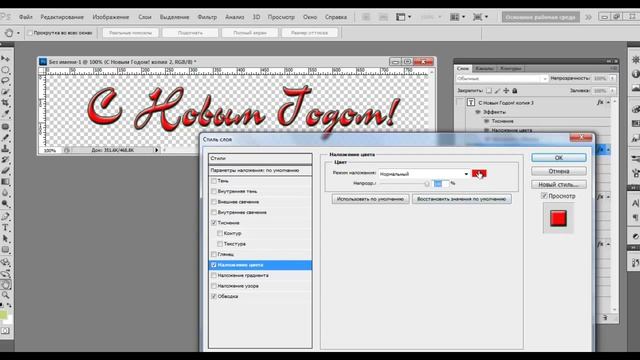Open the Режим наложения blend mode dropdown
The image size is (640, 360).
point(424,174)
